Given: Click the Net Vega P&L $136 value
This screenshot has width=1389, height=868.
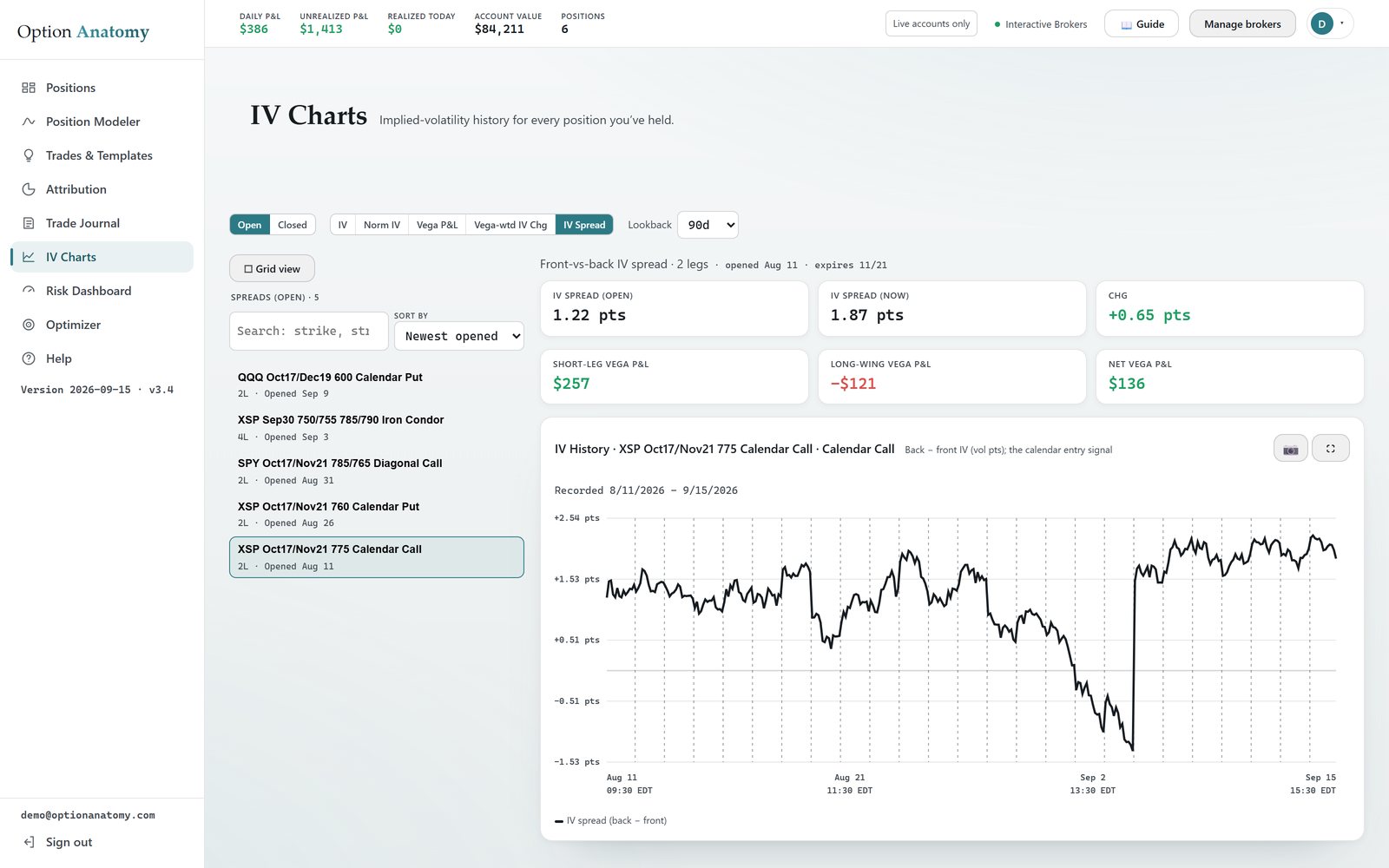Looking at the screenshot, I should pos(1127,384).
